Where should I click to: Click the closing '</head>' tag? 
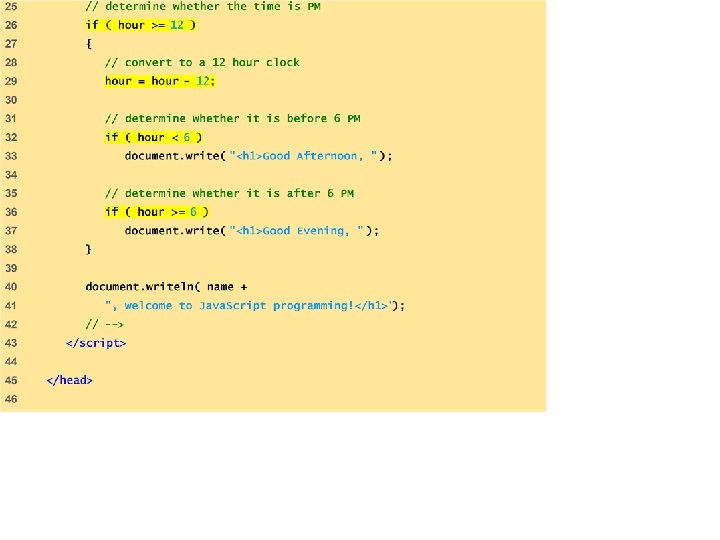point(69,380)
